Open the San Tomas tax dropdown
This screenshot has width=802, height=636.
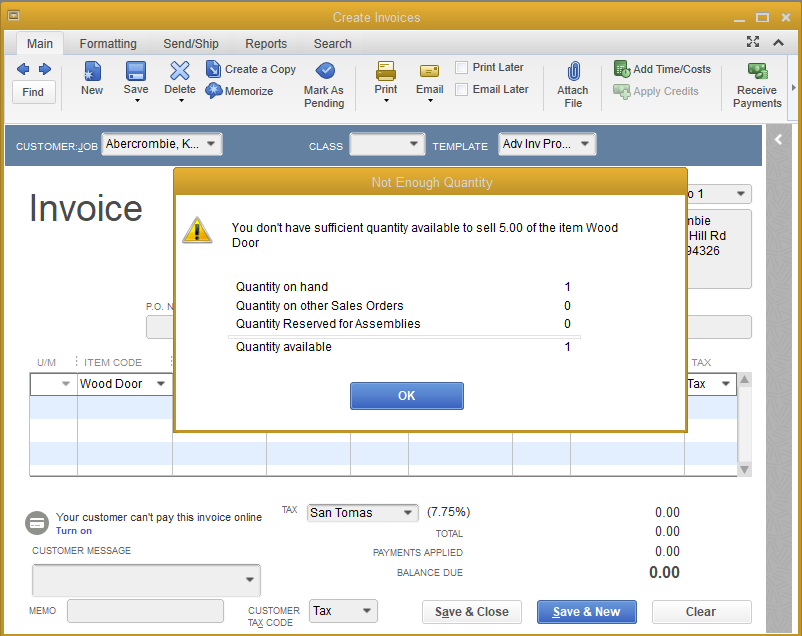(408, 513)
